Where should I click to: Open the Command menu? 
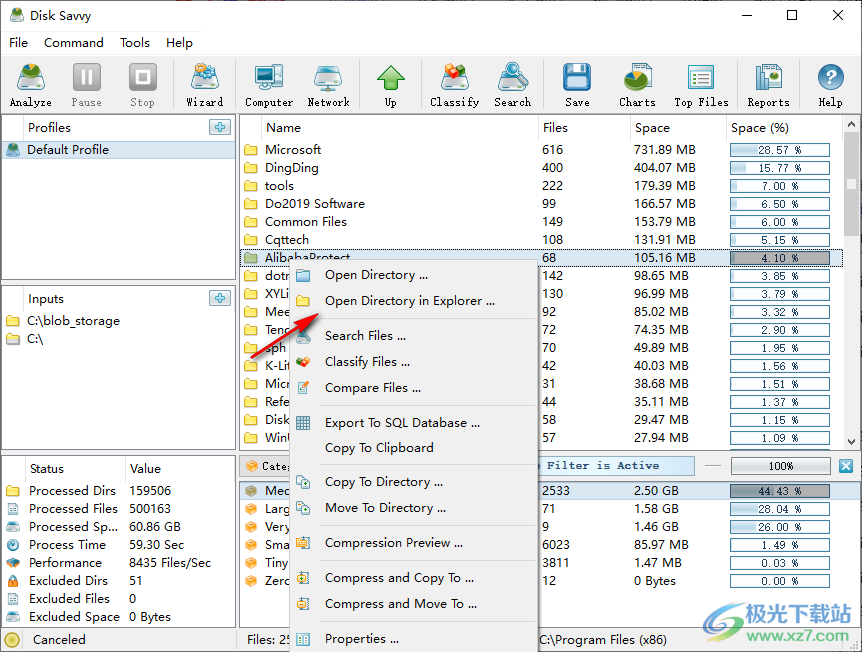74,43
